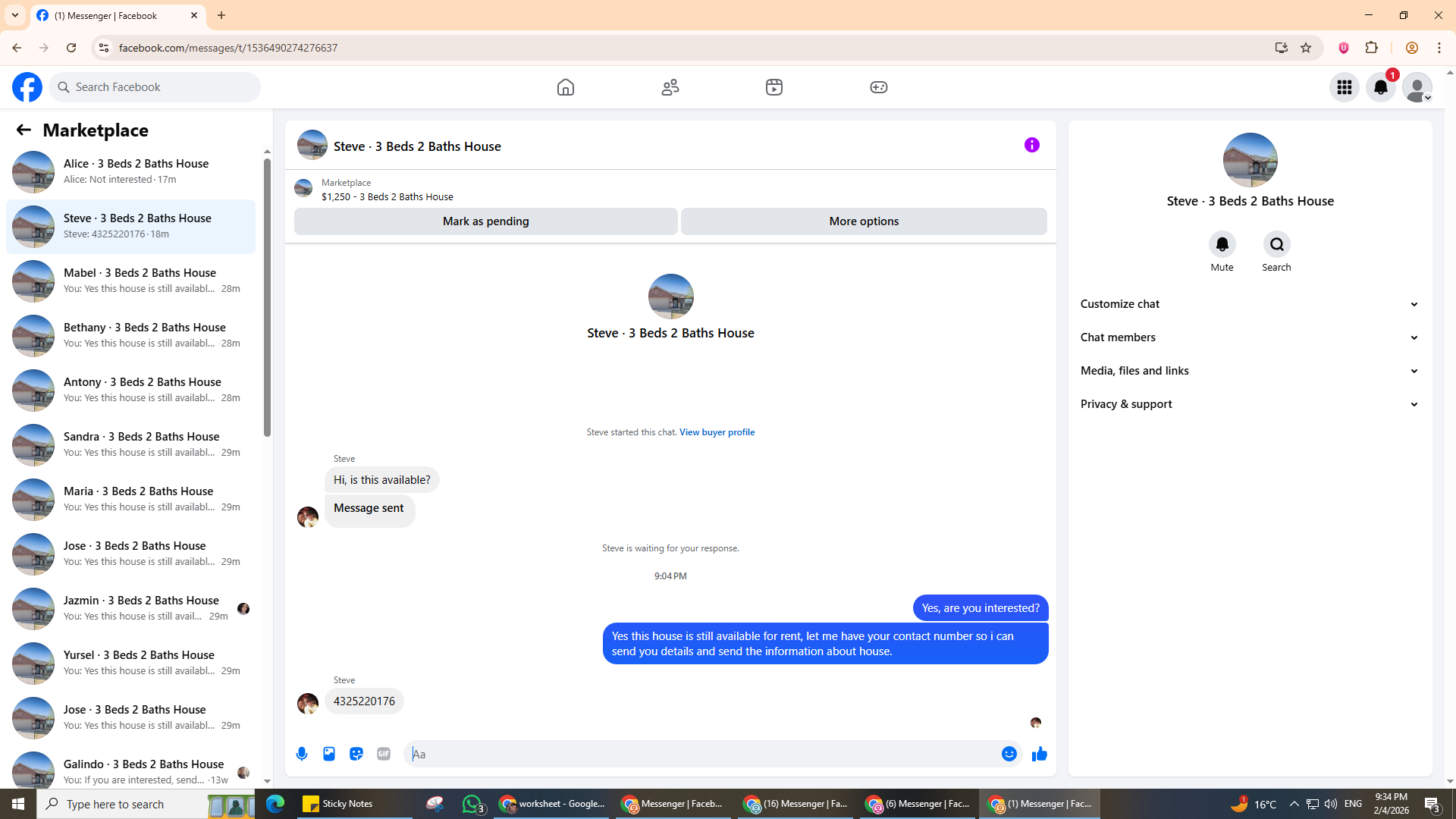Open the Facebook apps grid menu
The height and width of the screenshot is (819, 1456).
tap(1344, 87)
